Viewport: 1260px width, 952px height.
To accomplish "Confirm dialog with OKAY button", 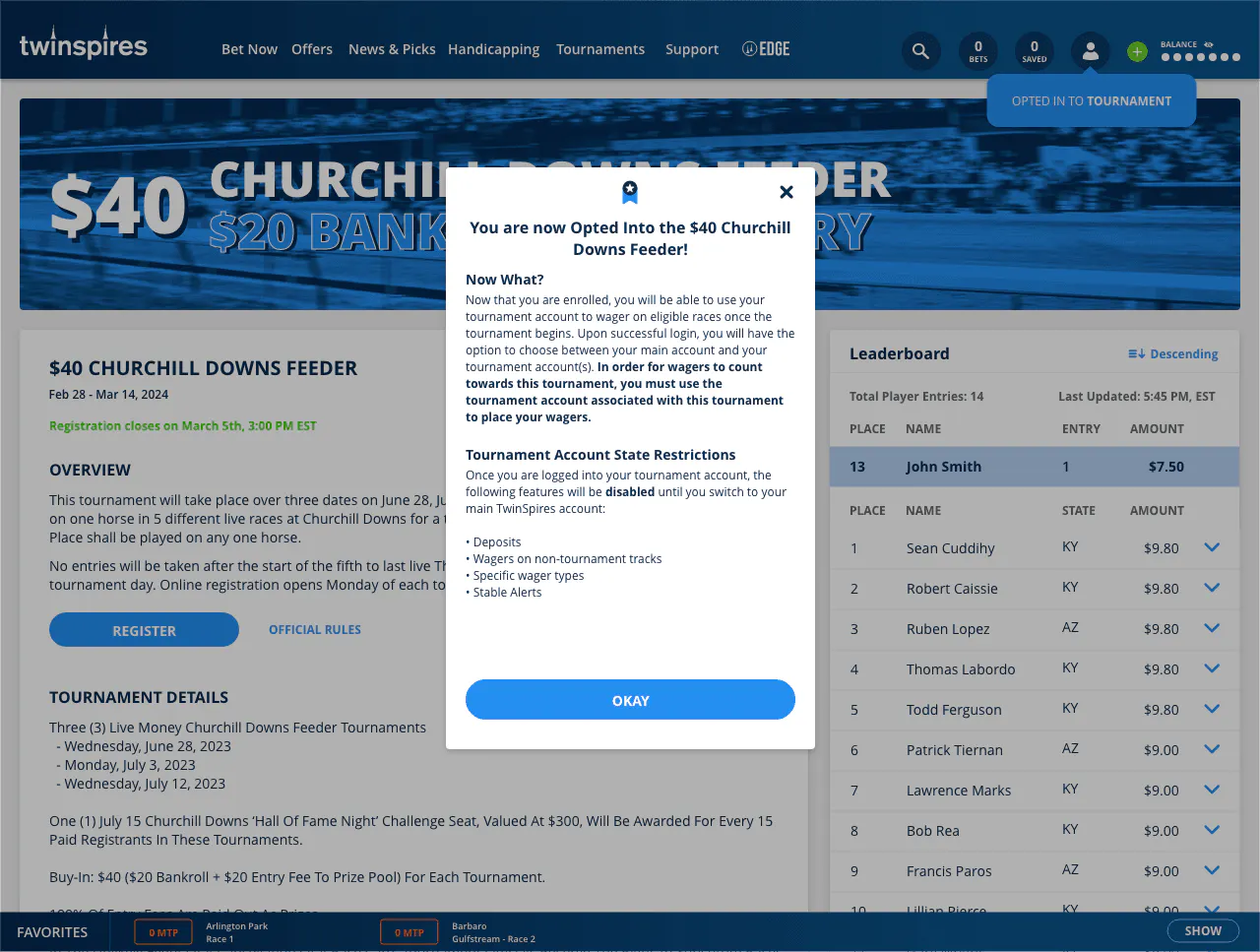I will (x=630, y=700).
